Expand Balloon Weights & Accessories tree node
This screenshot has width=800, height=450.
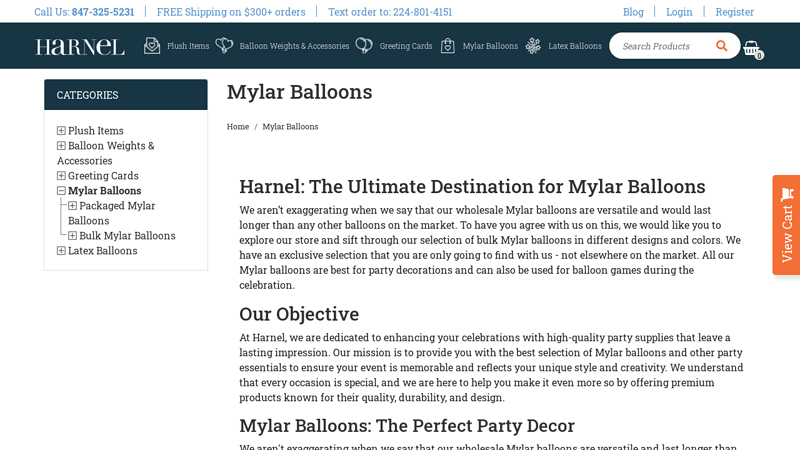(x=61, y=145)
